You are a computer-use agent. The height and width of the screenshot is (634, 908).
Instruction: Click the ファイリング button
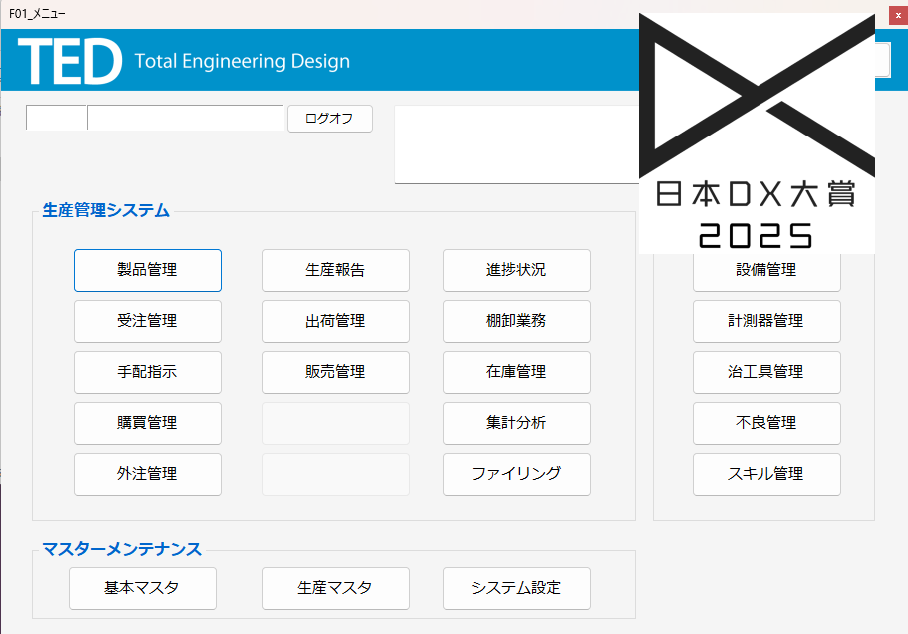click(516, 474)
